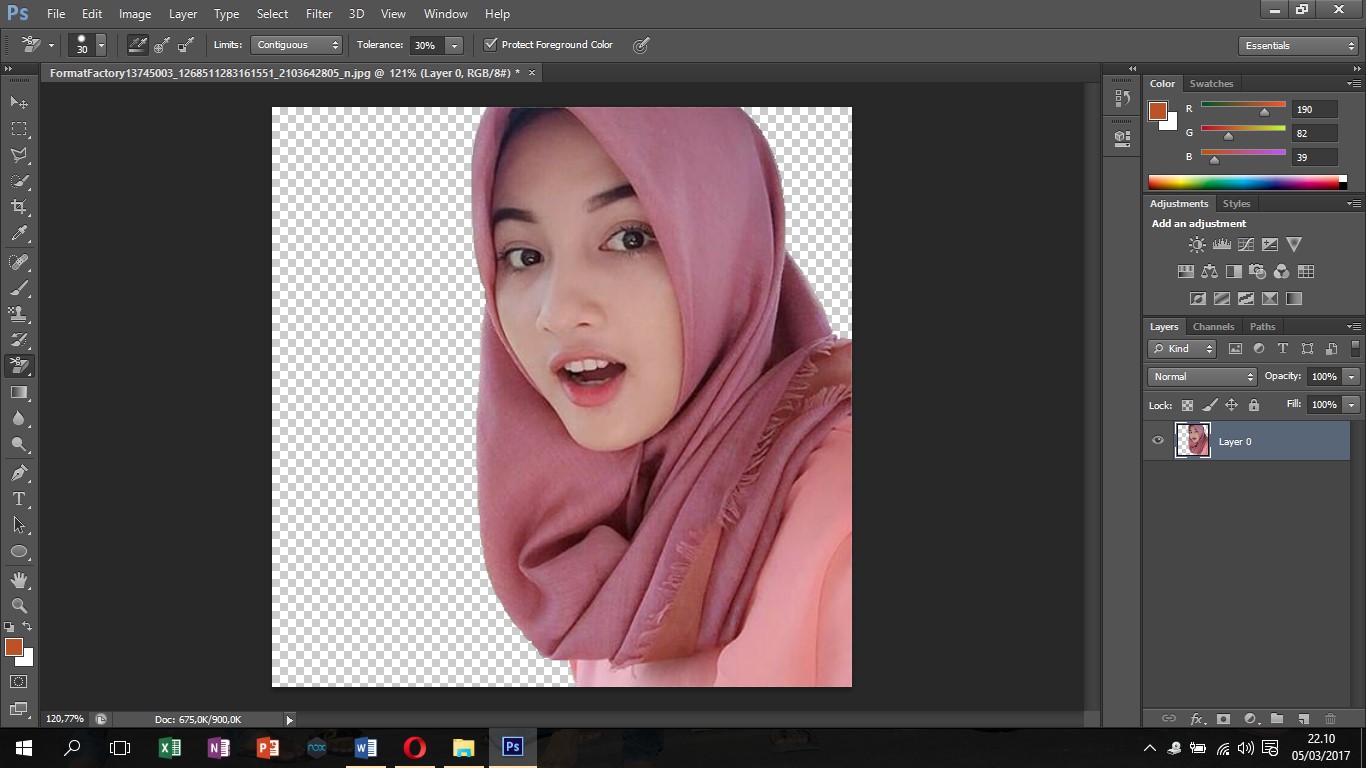Viewport: 1366px width, 768px height.
Task: Select the Horizontal Type tool
Action: [x=18, y=499]
